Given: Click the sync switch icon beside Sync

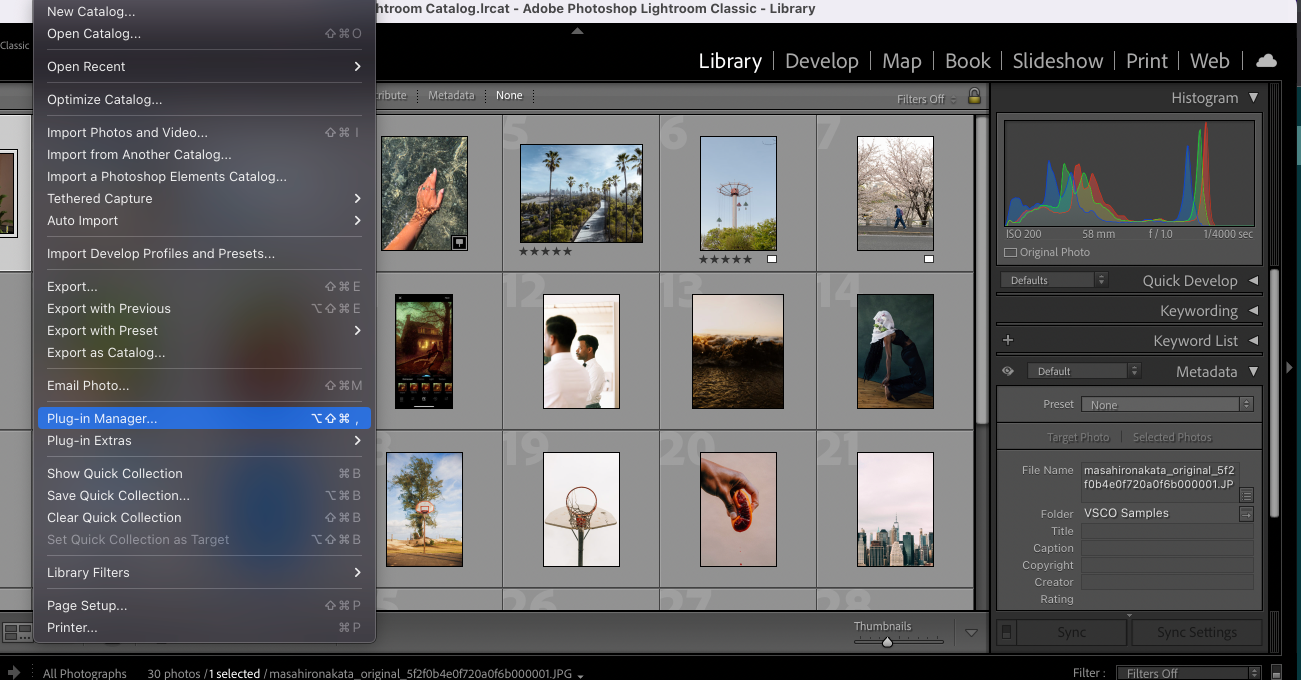Looking at the screenshot, I should coord(1008,632).
